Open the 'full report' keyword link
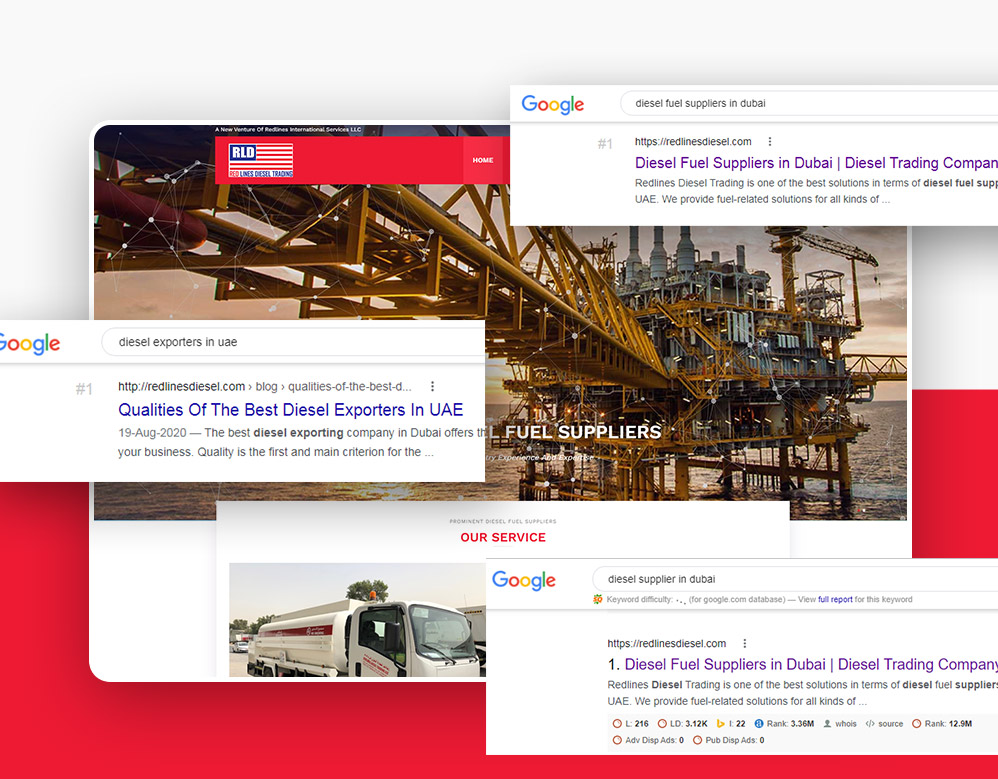 [835, 600]
